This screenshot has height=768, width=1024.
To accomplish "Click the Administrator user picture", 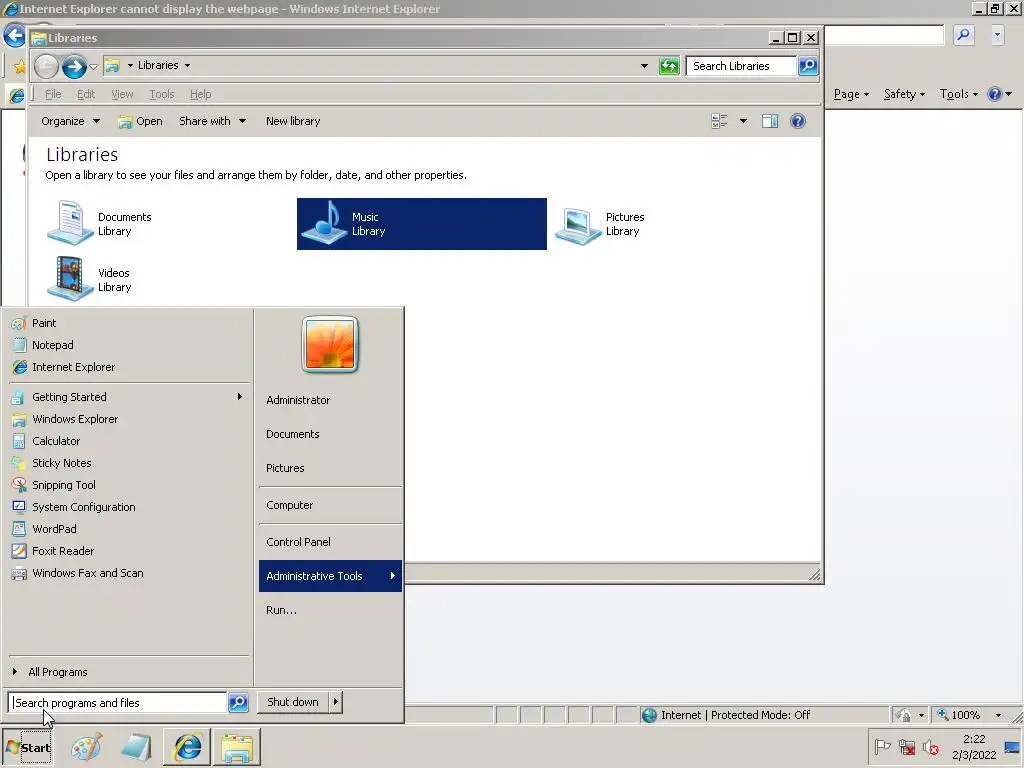I will click(330, 344).
